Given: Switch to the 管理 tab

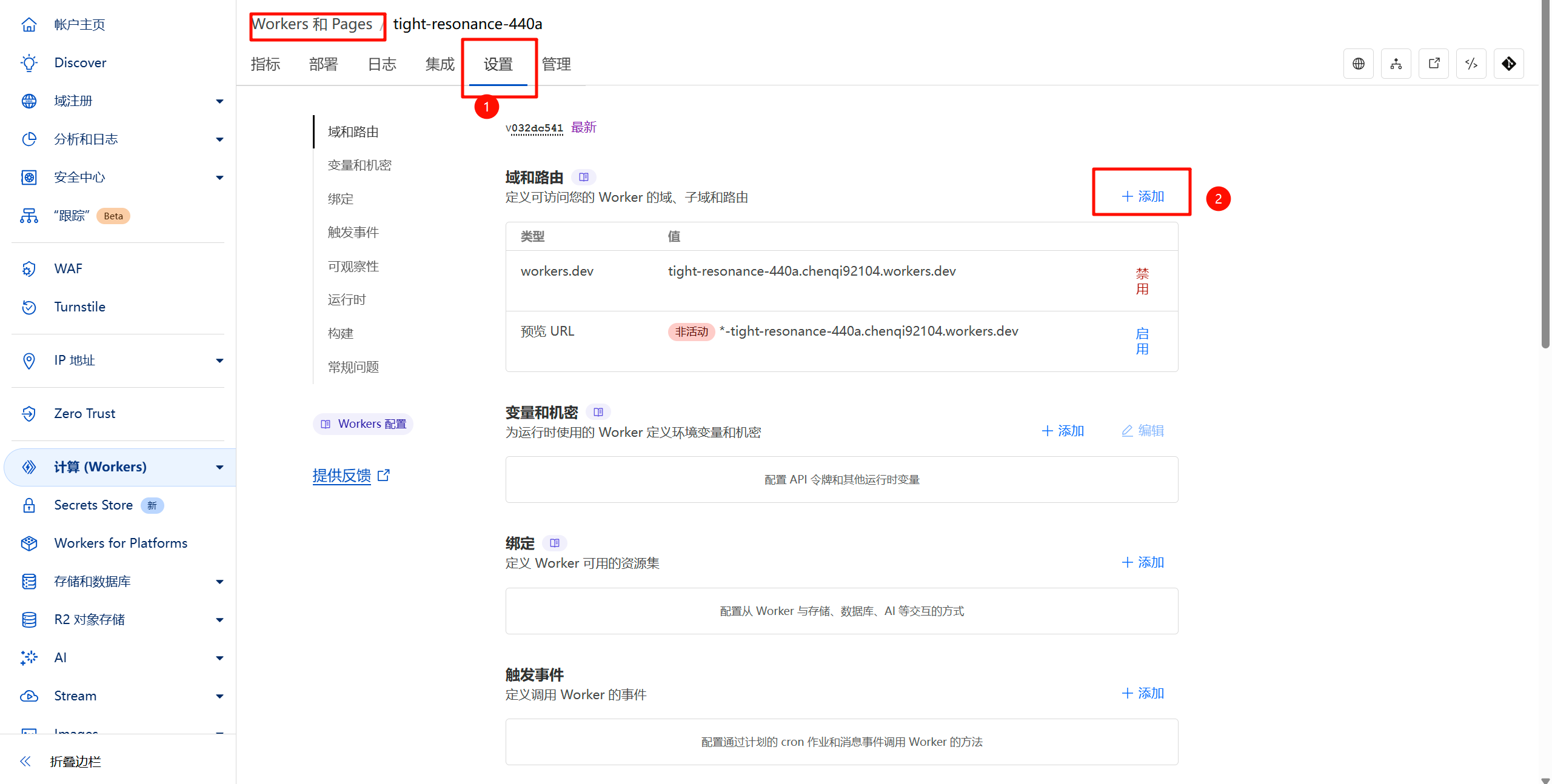Looking at the screenshot, I should pyautogui.click(x=557, y=64).
